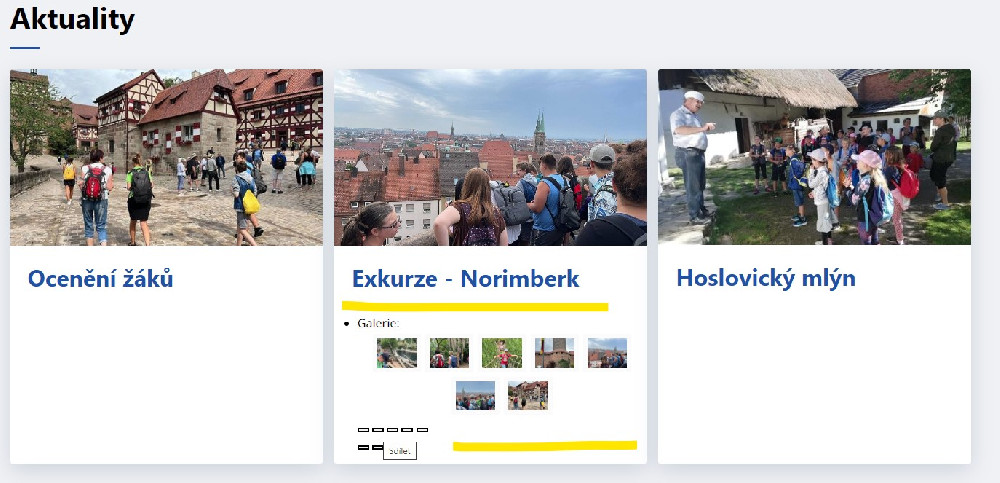
Task: Select the middle hollow bullet indicator
Action: pyautogui.click(x=393, y=430)
